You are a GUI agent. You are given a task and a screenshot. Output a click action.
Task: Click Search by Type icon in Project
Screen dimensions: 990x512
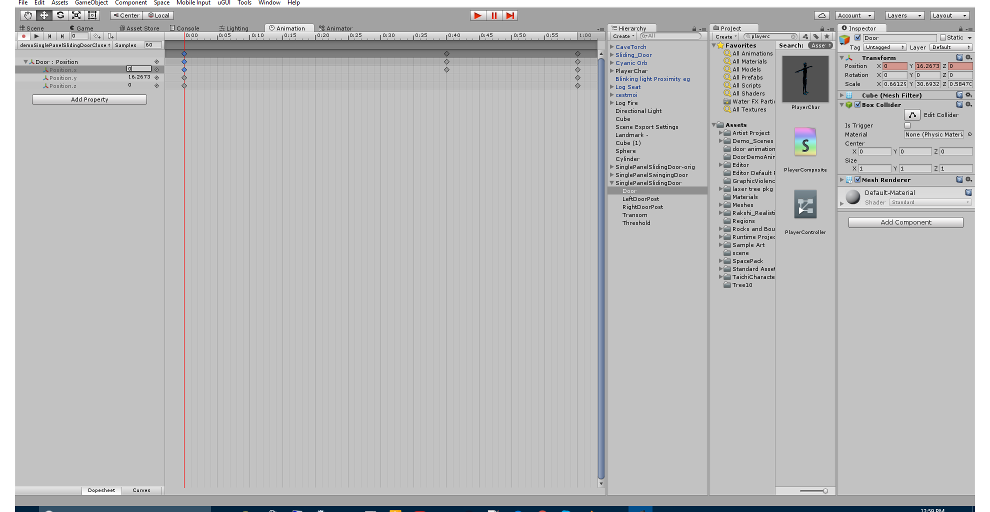[806, 37]
